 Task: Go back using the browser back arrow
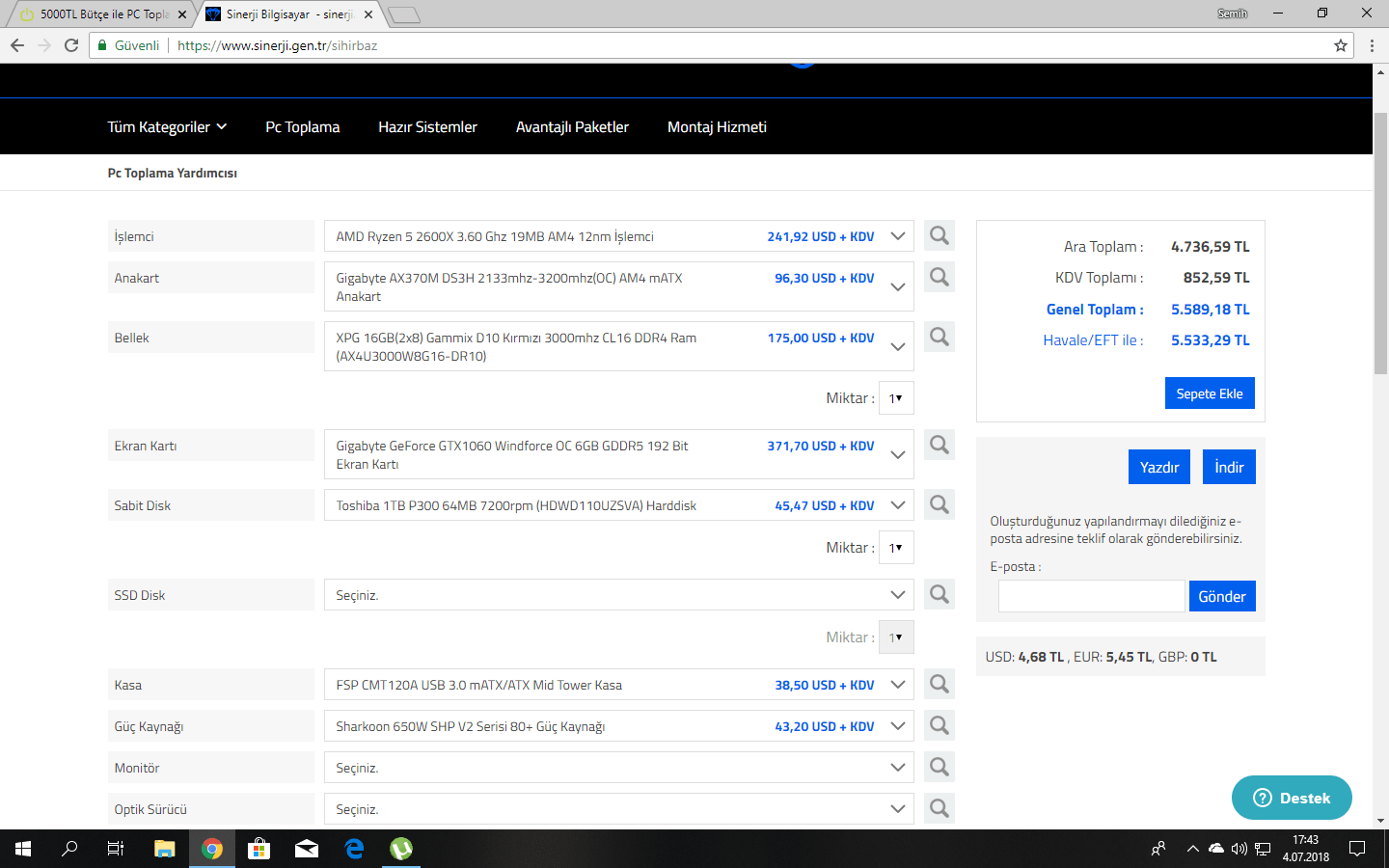[x=17, y=45]
